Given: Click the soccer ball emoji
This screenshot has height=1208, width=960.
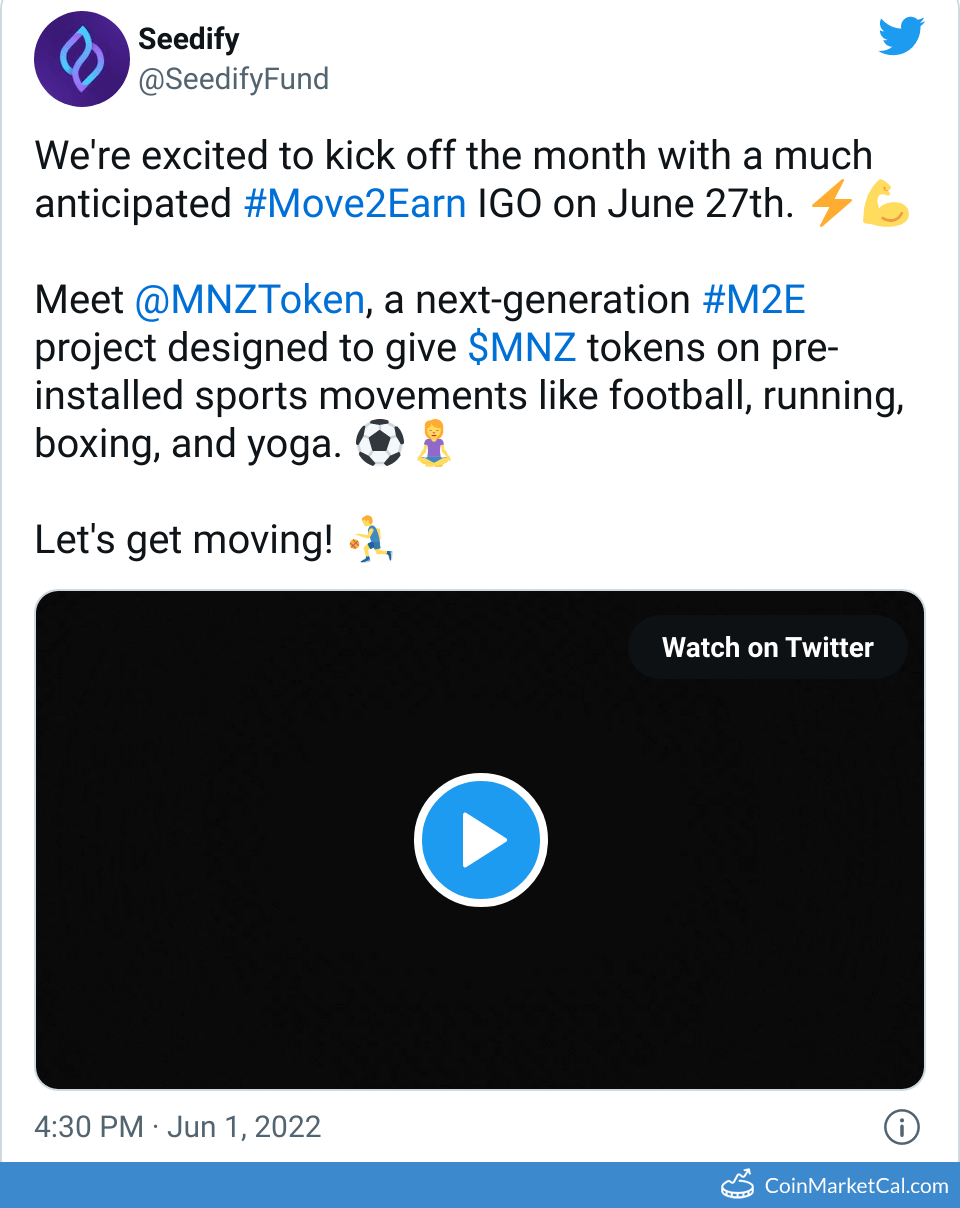Looking at the screenshot, I should click(380, 444).
